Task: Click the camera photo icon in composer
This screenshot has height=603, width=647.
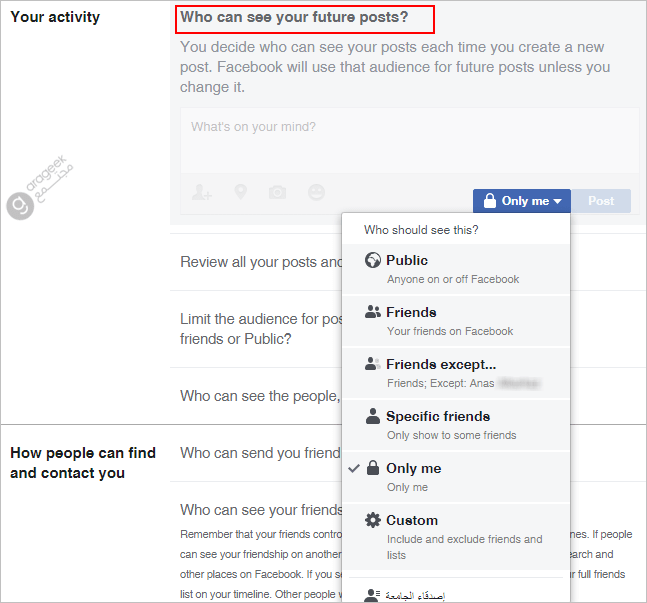Action: click(x=277, y=192)
